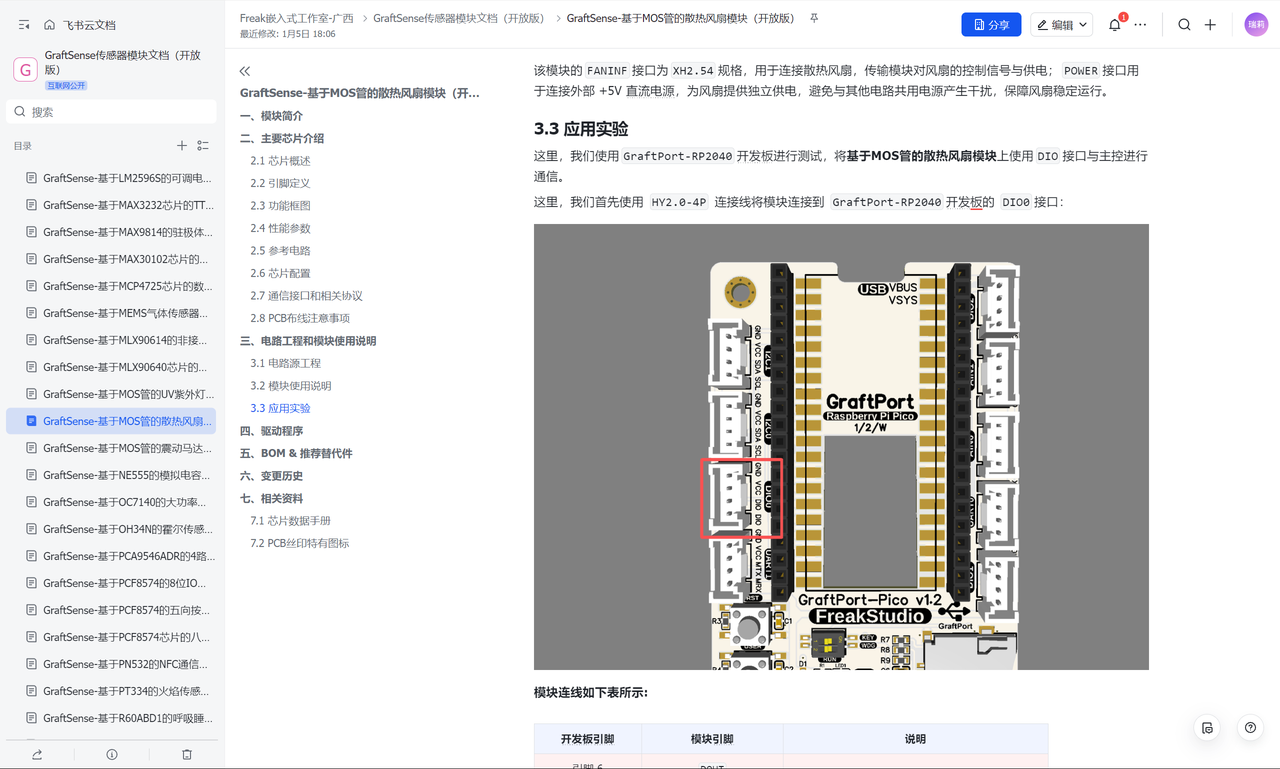Open the help question mark icon
Viewport: 1280px width, 769px height.
[x=1250, y=728]
